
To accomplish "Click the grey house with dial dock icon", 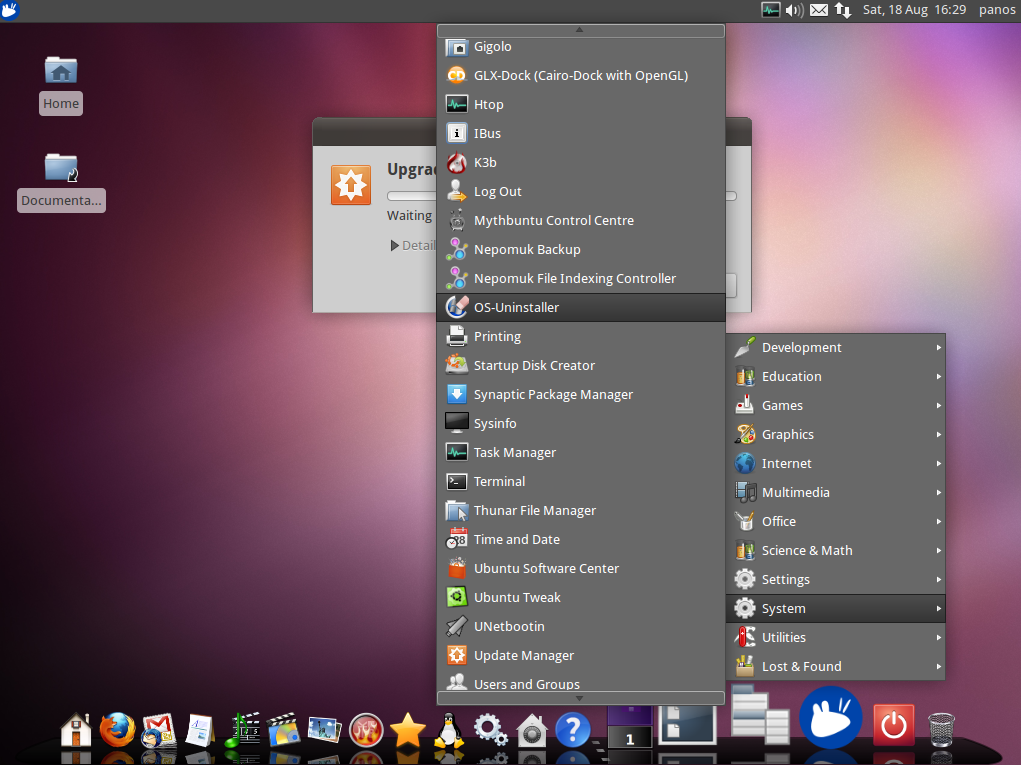I will [x=532, y=730].
